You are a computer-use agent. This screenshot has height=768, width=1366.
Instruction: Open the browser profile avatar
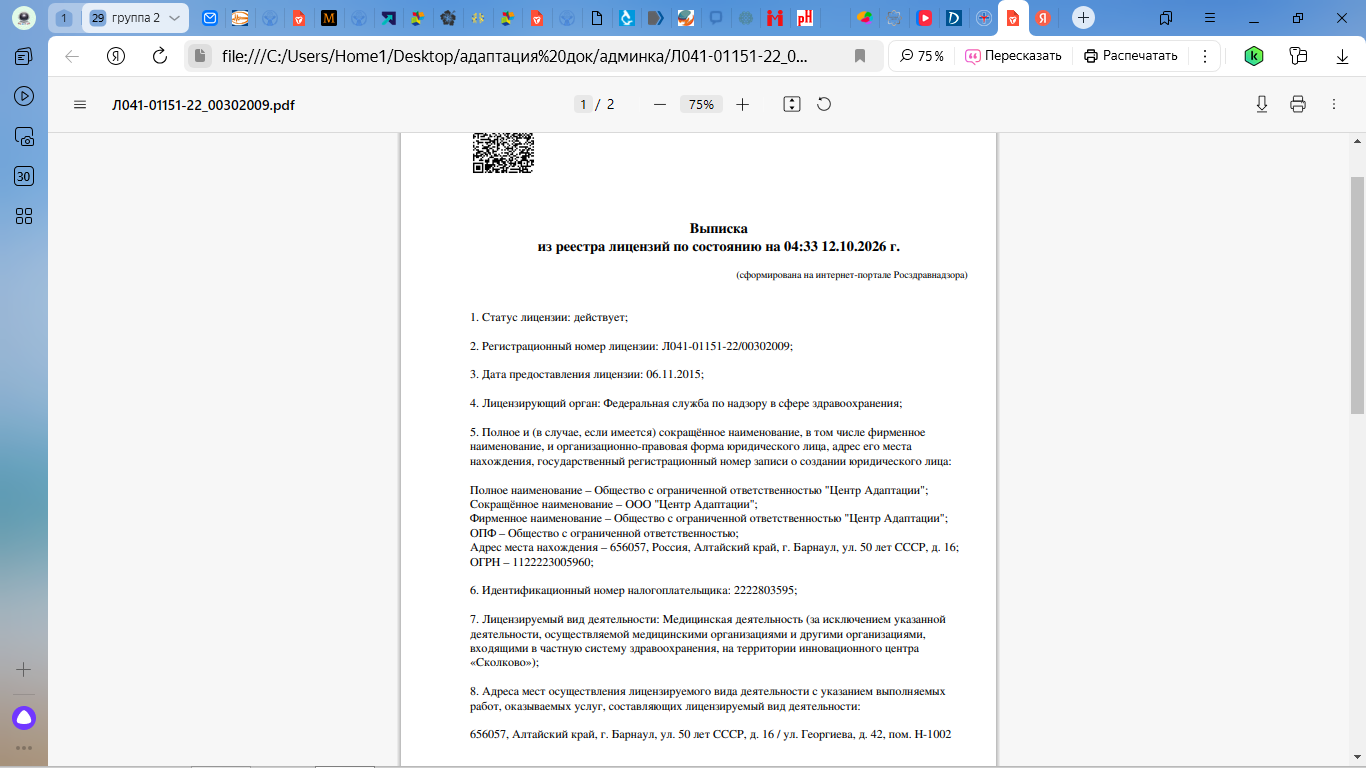tap(24, 18)
